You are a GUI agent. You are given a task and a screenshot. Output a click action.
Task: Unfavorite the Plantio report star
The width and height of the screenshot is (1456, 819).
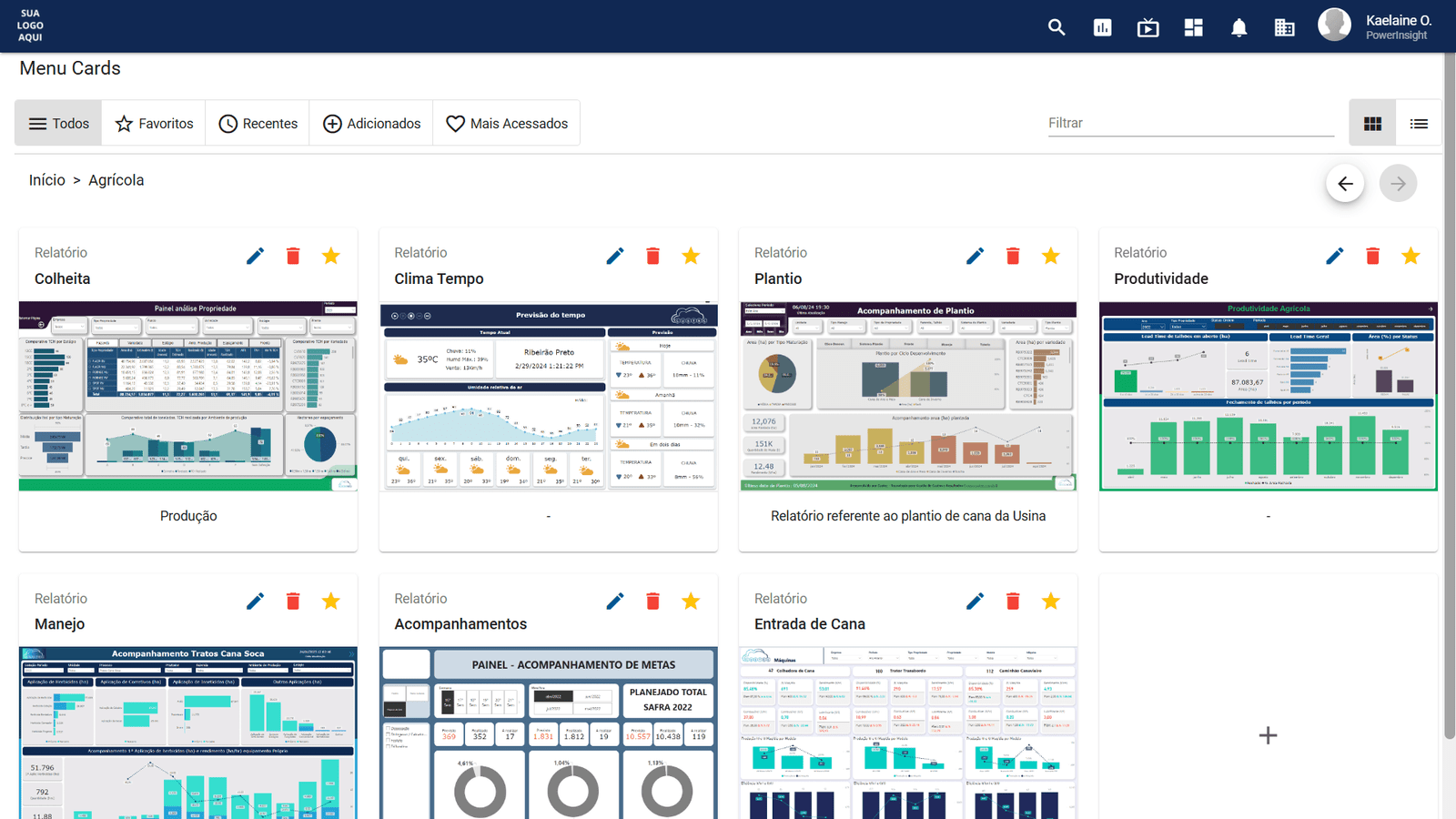(1050, 256)
